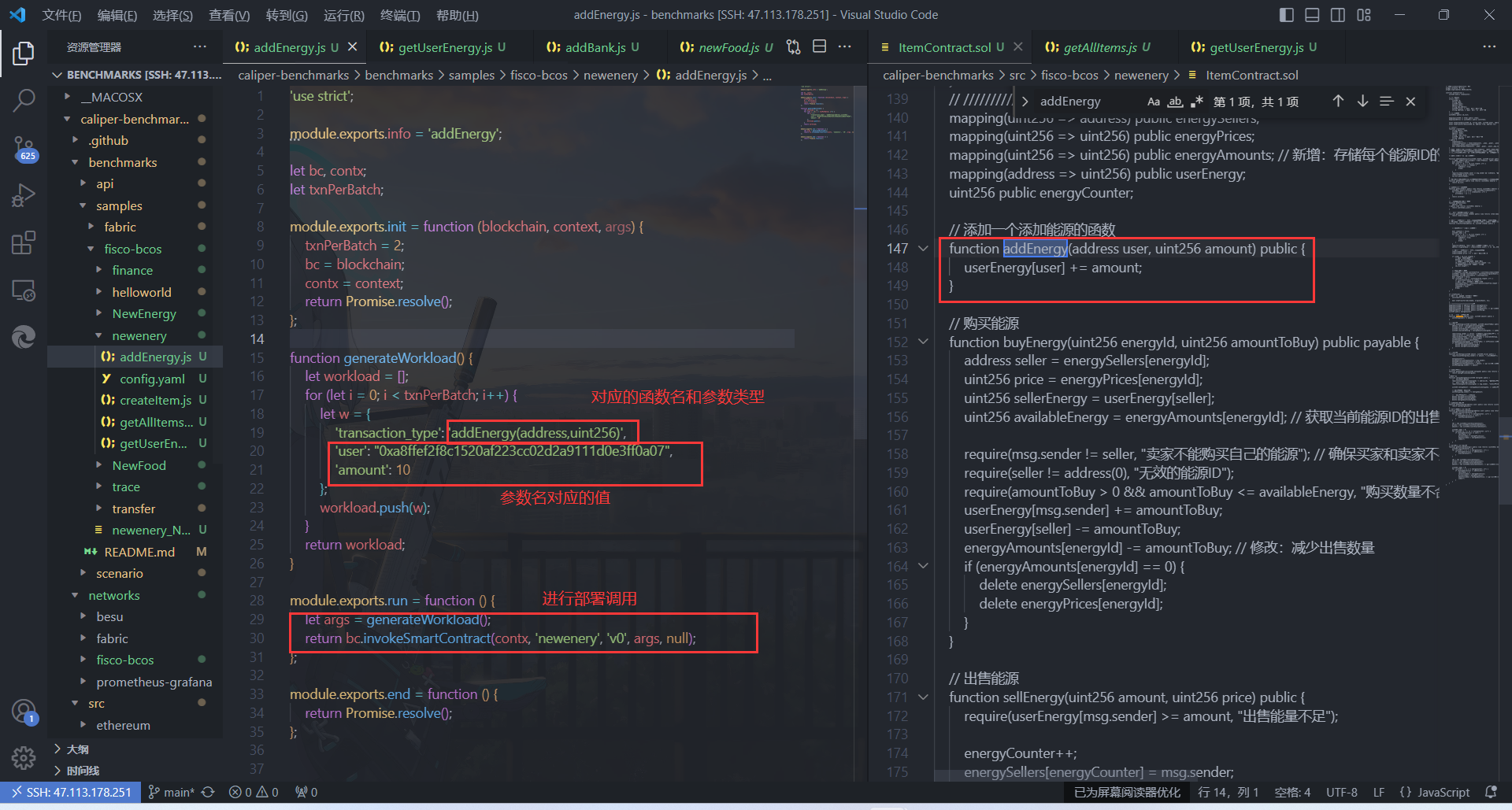Collapse the networks folder
The width and height of the screenshot is (1512, 810).
click(x=113, y=595)
